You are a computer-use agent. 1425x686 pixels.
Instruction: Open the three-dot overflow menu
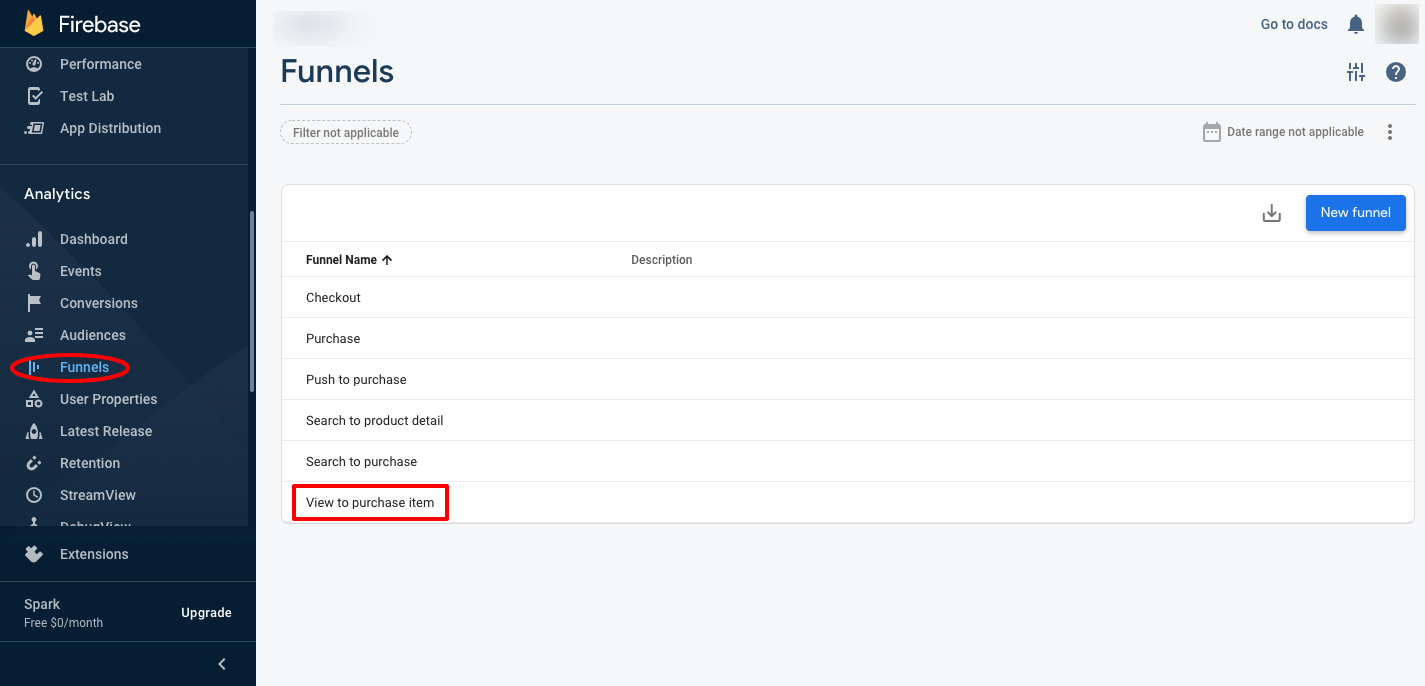[x=1390, y=132]
